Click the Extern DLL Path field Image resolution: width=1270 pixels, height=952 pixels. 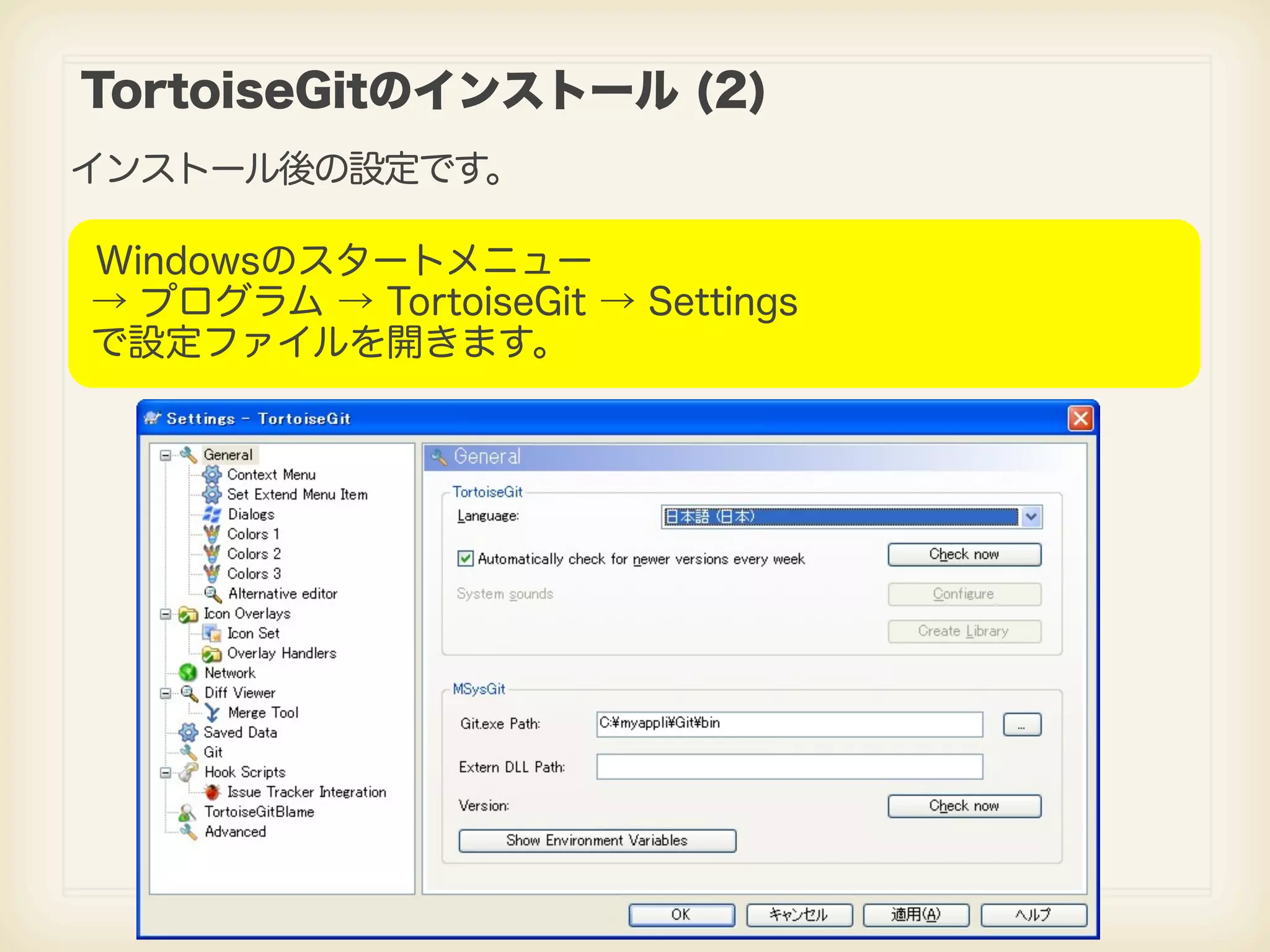pyautogui.click(x=789, y=767)
